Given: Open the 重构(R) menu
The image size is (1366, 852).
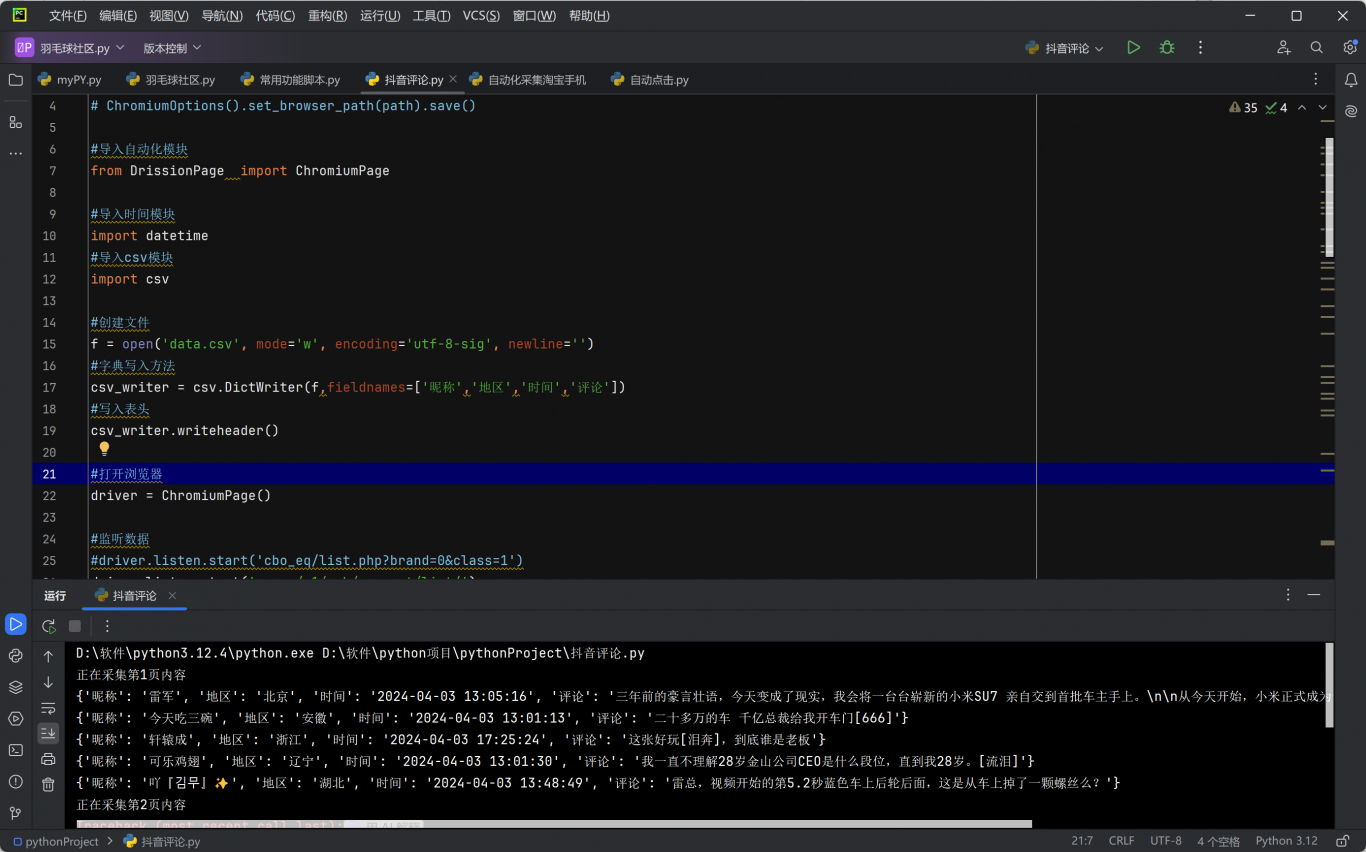Looking at the screenshot, I should [328, 16].
